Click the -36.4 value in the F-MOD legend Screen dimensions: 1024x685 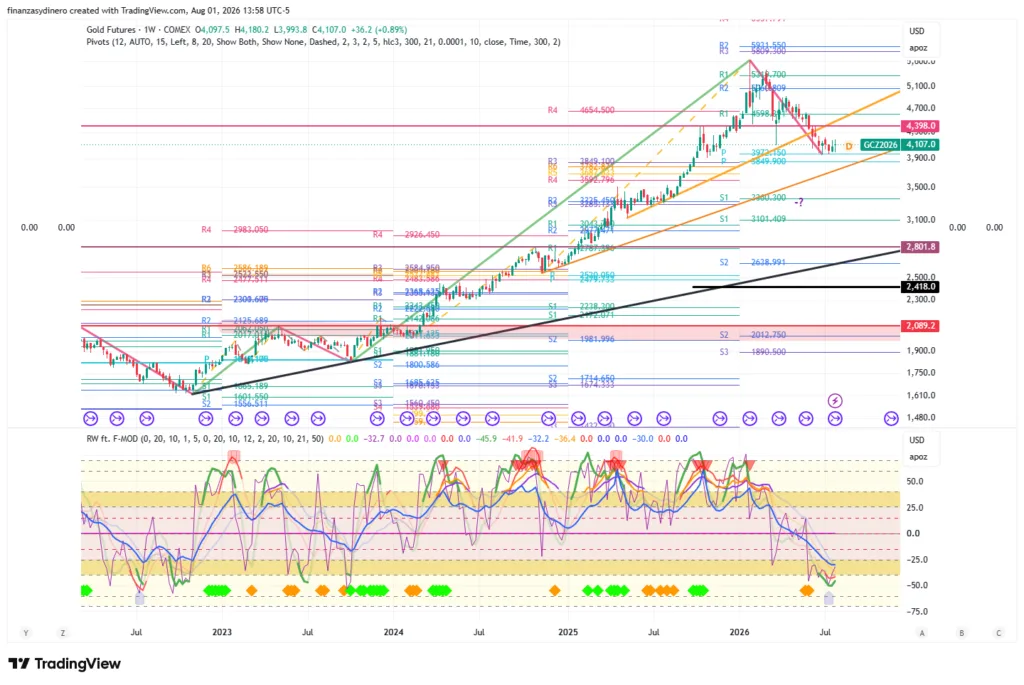point(566,439)
